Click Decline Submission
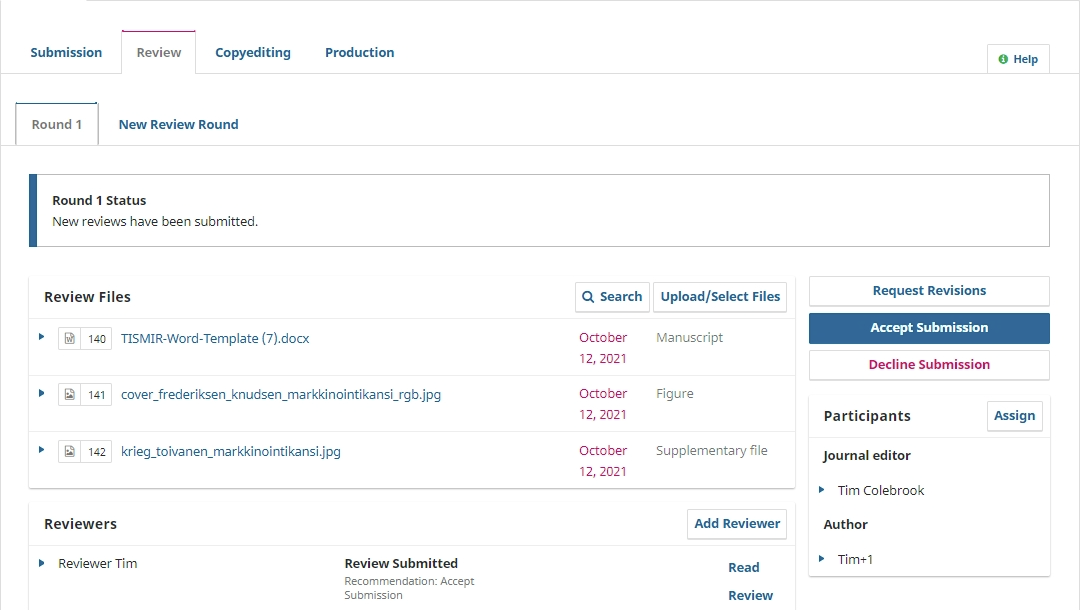This screenshot has height=610, width=1080. pos(929,365)
